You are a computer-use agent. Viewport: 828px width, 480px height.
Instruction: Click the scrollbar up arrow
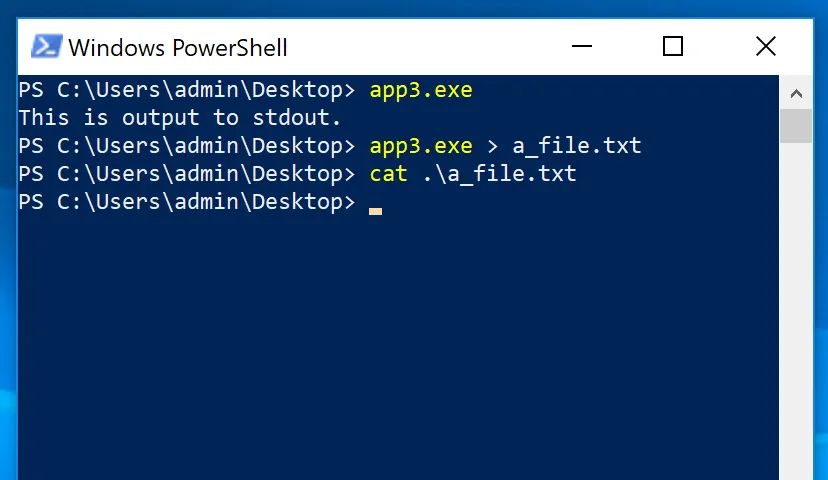coord(796,94)
